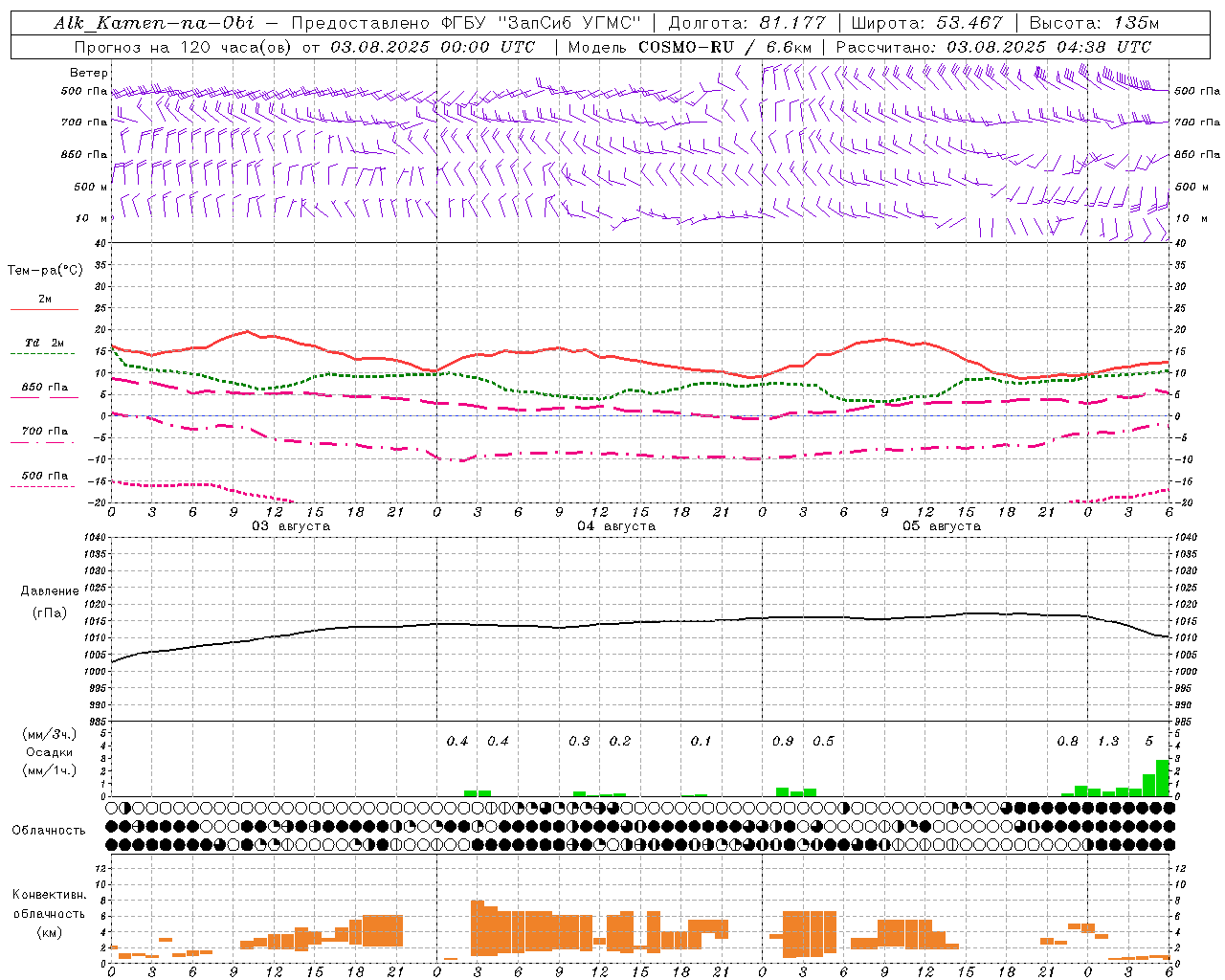
Task: Click the 03 августа date label
Action: [x=291, y=526]
